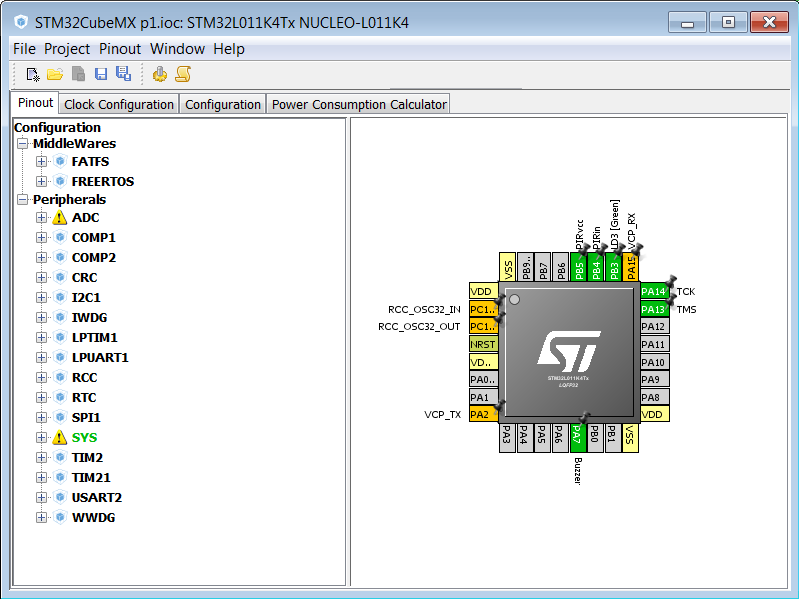
Task: Click the PA10 pin
Action: [x=654, y=362]
